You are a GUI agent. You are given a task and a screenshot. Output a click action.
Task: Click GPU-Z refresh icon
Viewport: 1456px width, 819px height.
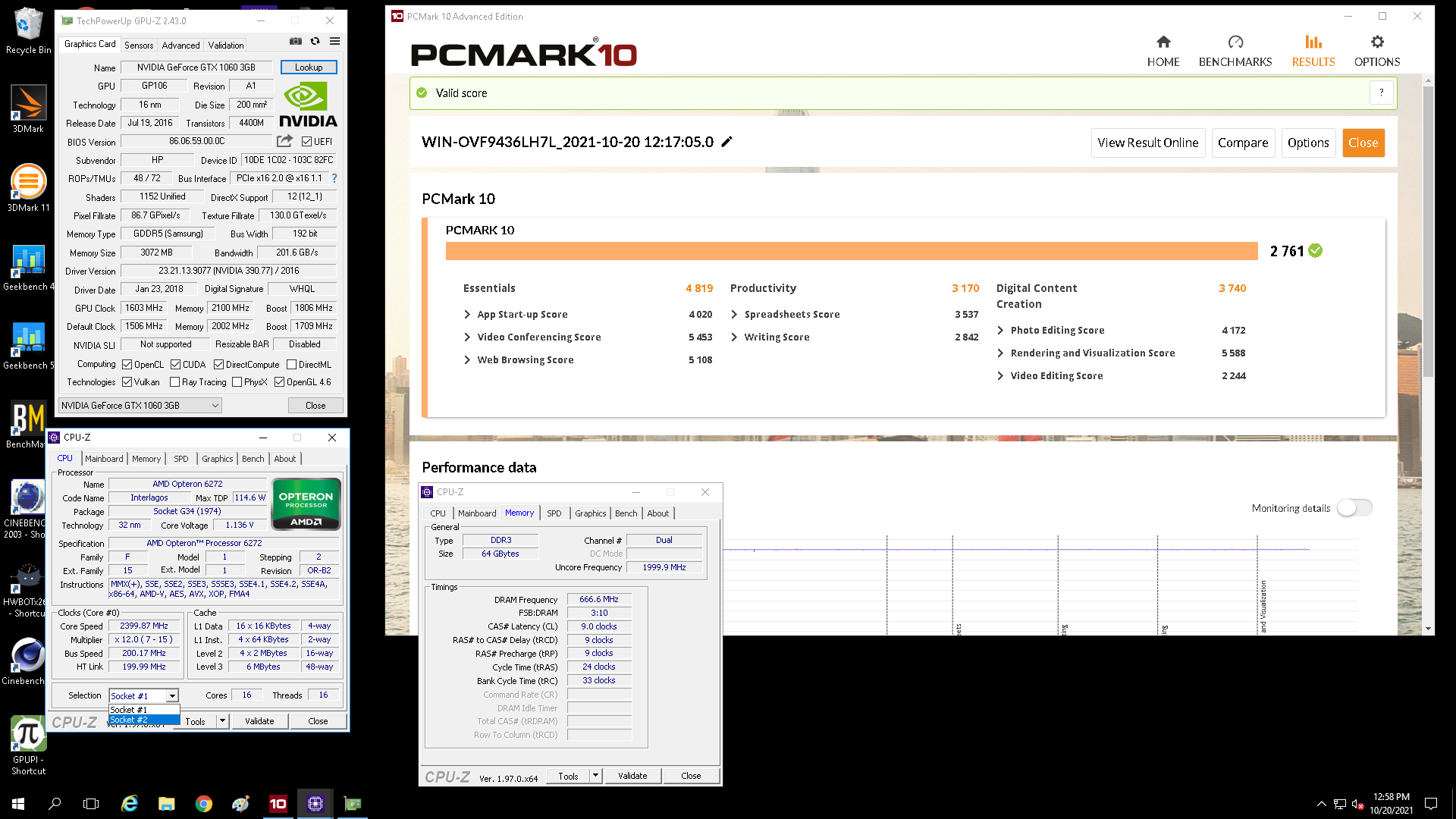point(315,41)
